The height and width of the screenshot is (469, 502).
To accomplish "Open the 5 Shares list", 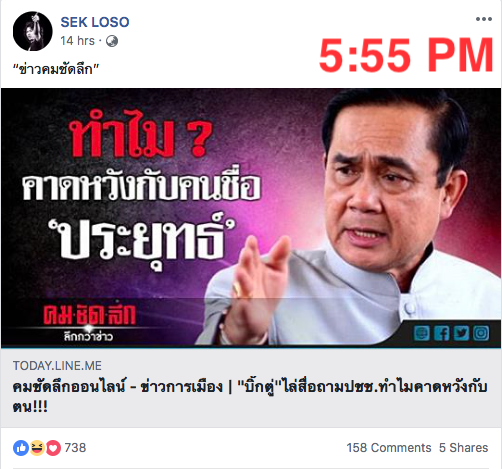I will [463, 448].
